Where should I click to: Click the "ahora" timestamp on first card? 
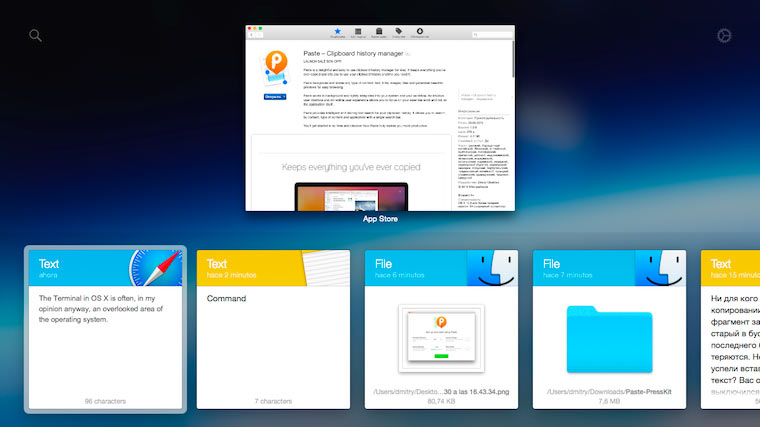coord(48,275)
